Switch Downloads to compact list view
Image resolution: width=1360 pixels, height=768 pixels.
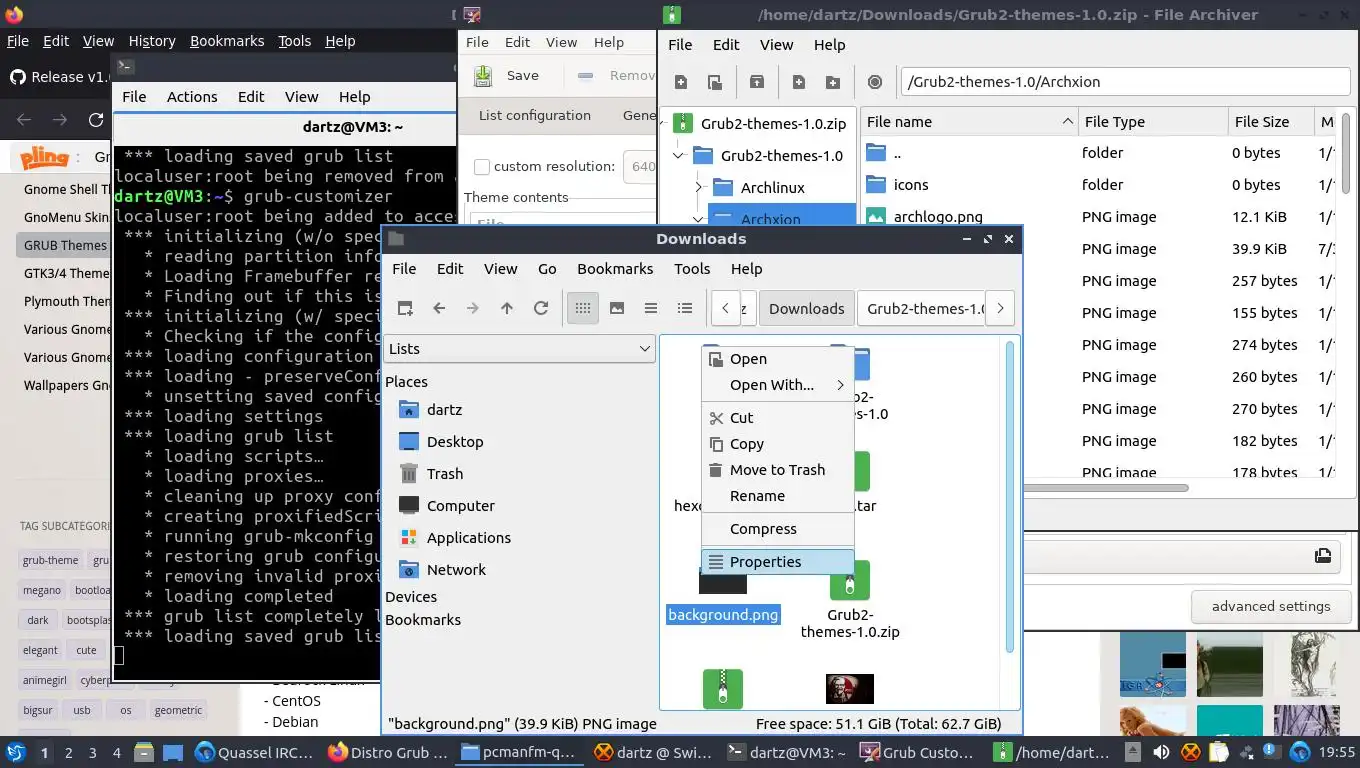(651, 308)
